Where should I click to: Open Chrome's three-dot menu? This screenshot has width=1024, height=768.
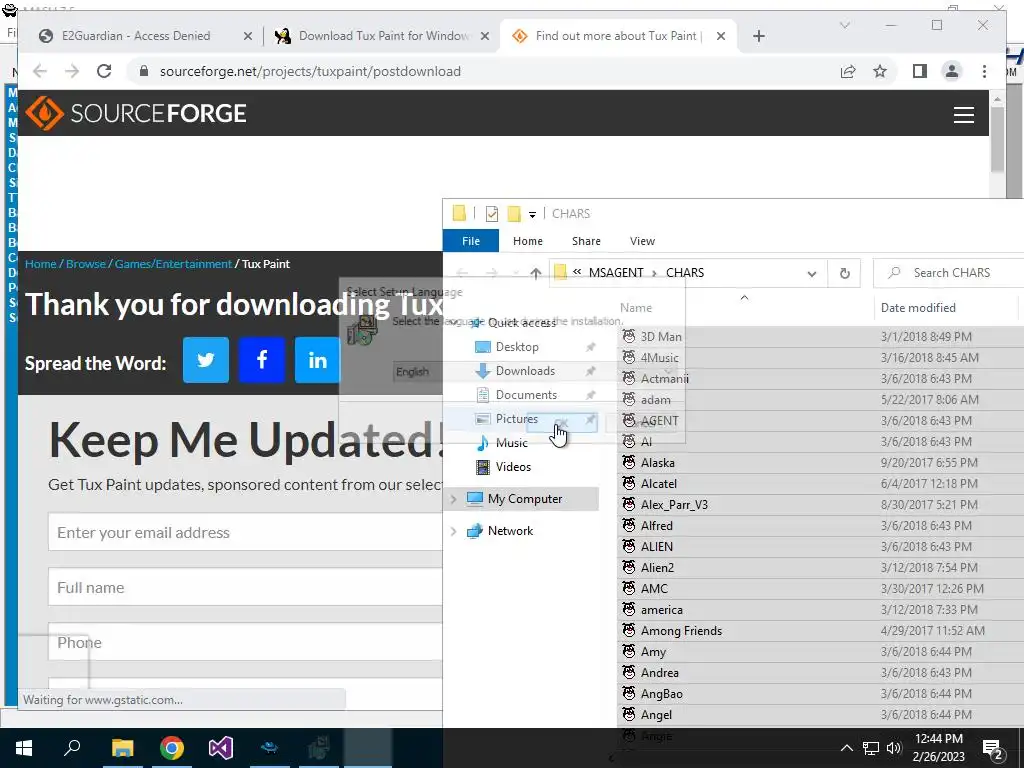pyautogui.click(x=984, y=71)
